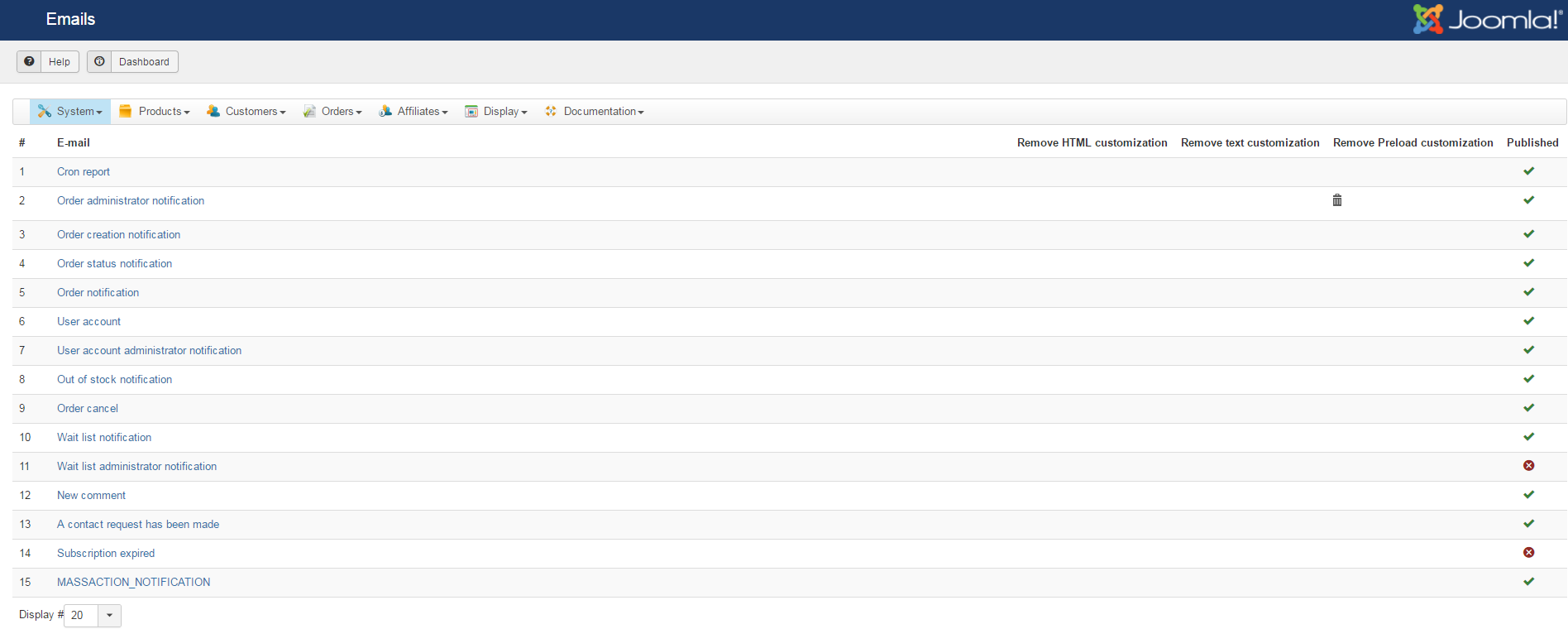Click Remove text customization column header
1568x629 pixels.
pyautogui.click(x=1250, y=142)
